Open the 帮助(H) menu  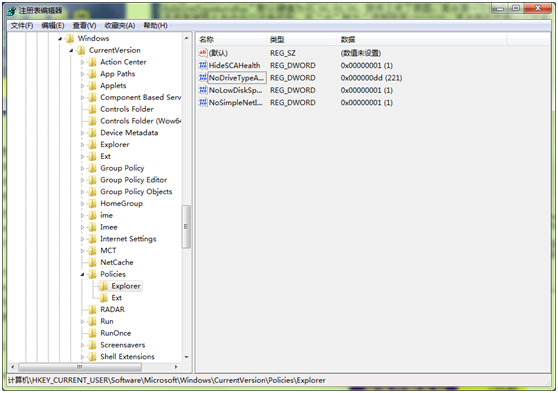click(x=156, y=26)
